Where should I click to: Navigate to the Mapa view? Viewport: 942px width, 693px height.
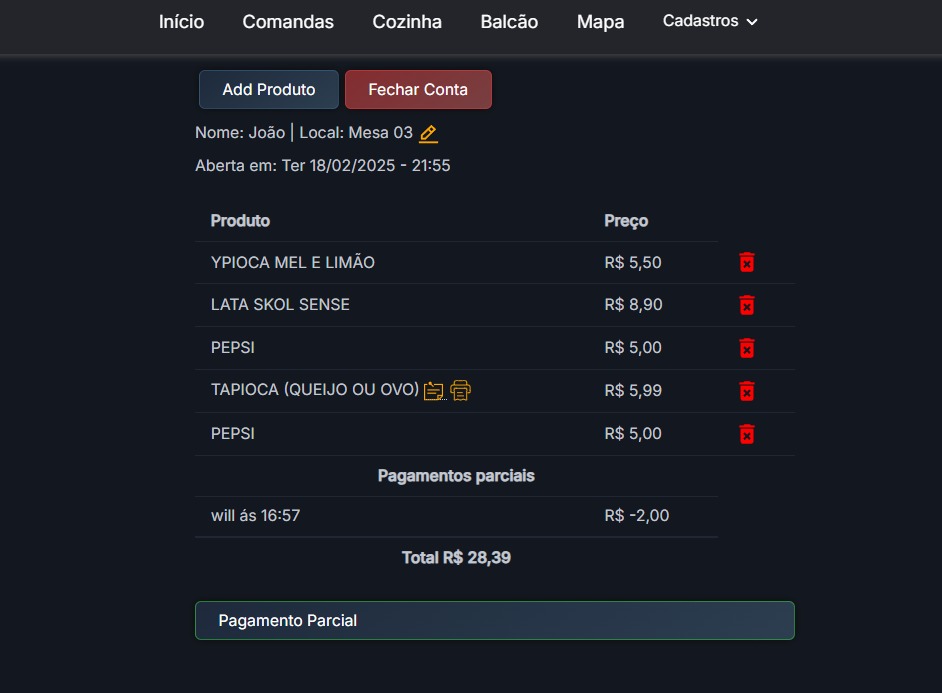click(x=600, y=21)
